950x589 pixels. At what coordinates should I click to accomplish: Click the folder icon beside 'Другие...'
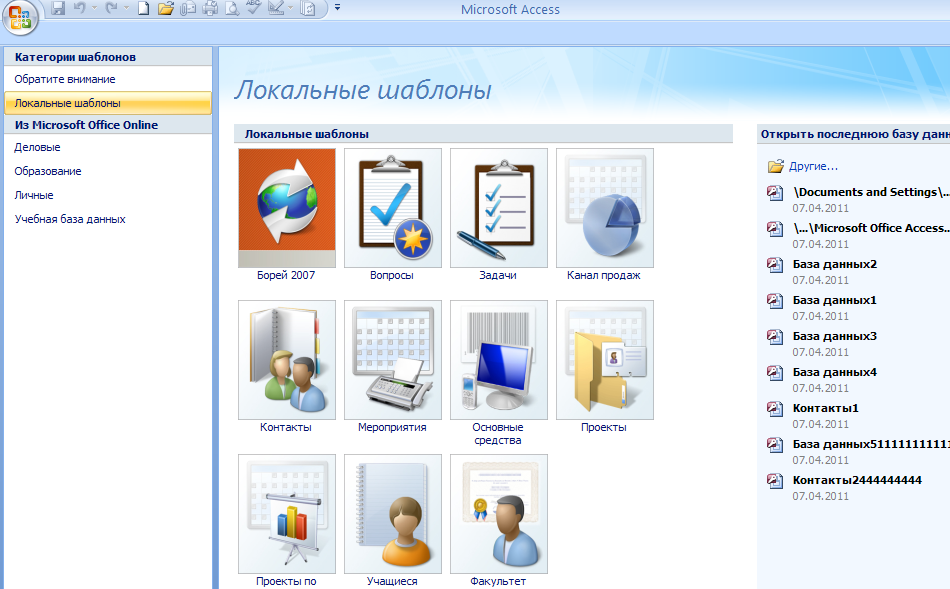tap(776, 166)
